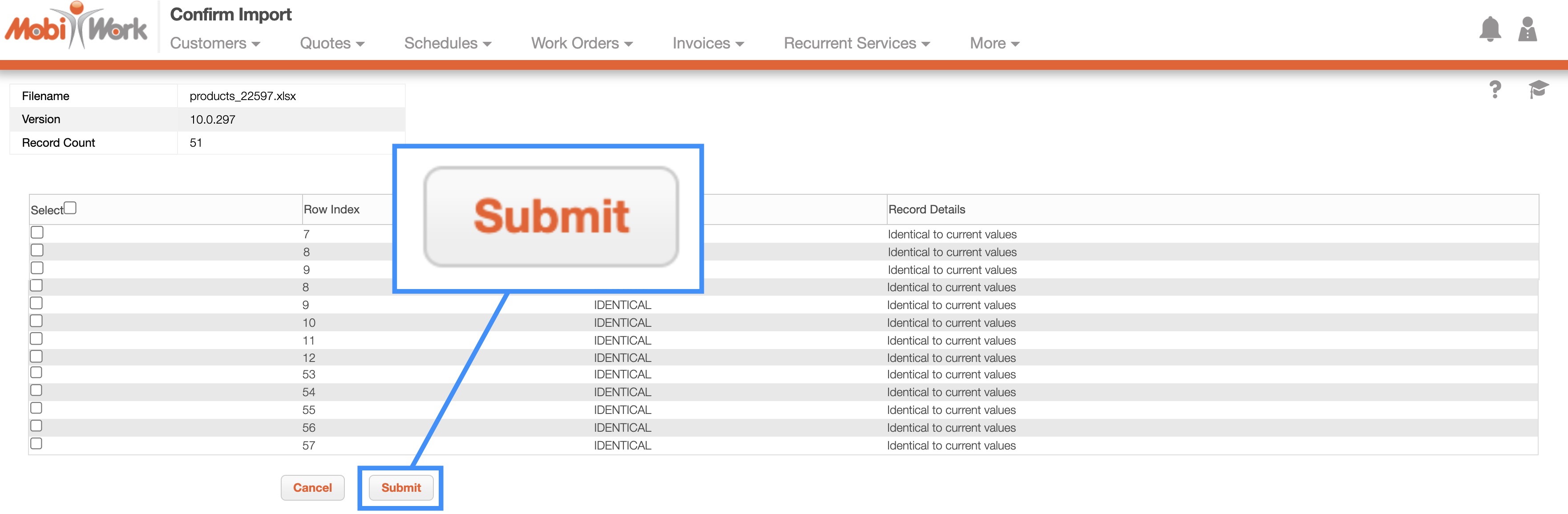Open the Recurrent Services menu
This screenshot has width=1568, height=514.
(857, 43)
